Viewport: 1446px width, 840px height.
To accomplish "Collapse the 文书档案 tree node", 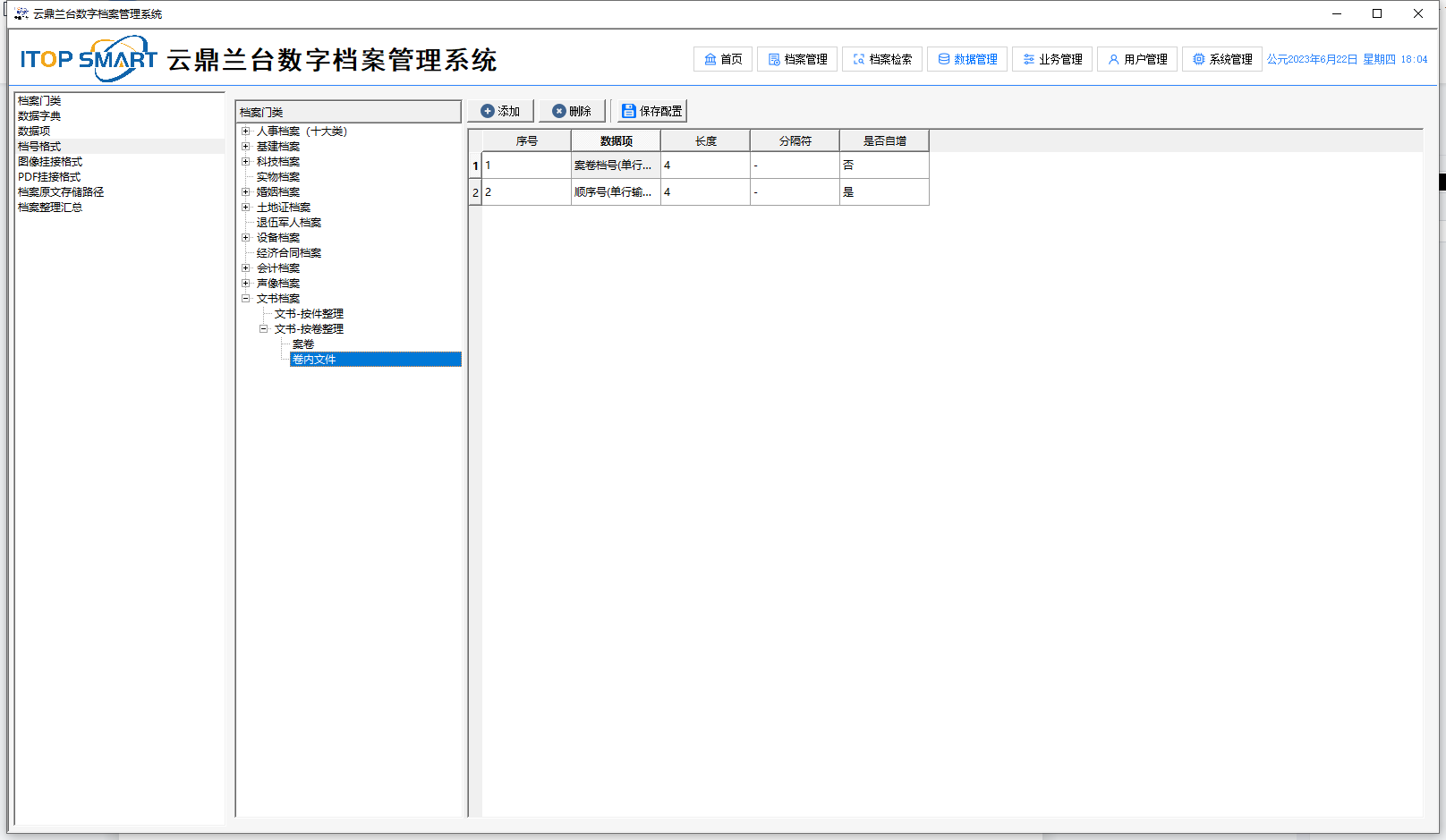I will 246,299.
